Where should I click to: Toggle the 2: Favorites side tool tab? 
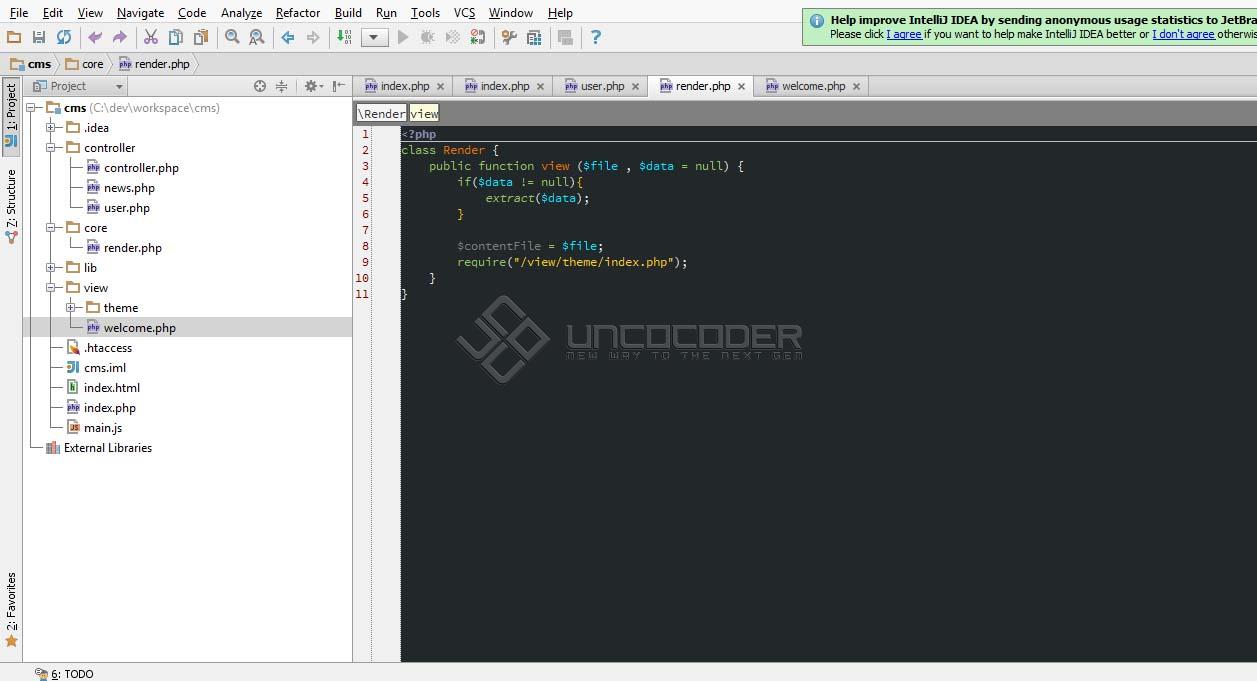(11, 609)
